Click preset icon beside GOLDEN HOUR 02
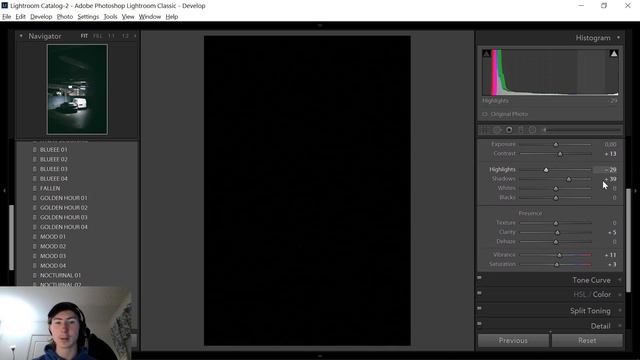 point(35,208)
